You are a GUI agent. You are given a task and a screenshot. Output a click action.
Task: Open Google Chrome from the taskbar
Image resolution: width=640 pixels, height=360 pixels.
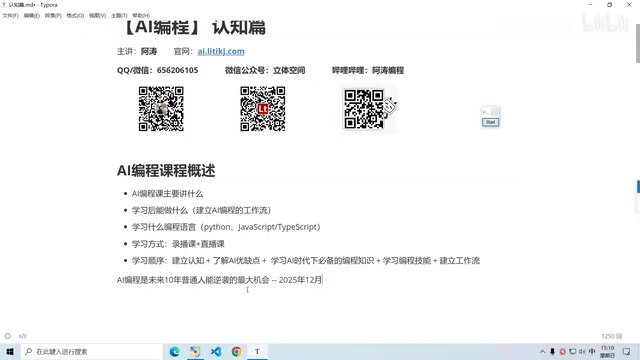[236, 351]
